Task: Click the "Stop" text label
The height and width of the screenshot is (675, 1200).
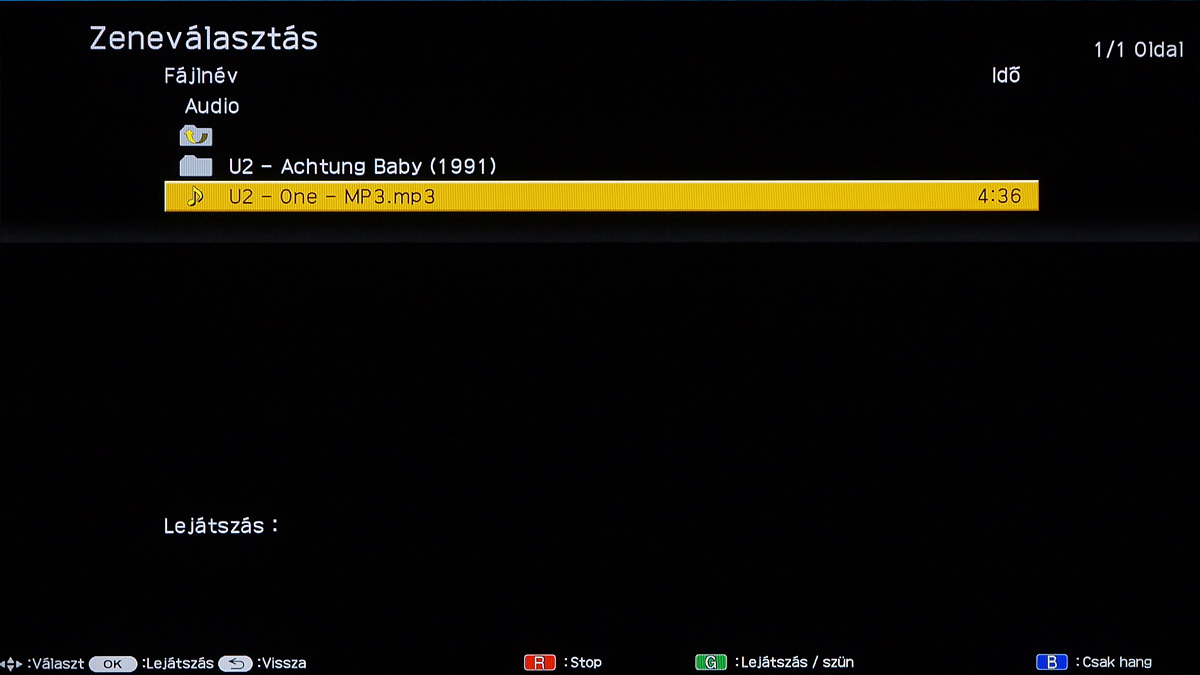Action: tap(585, 663)
